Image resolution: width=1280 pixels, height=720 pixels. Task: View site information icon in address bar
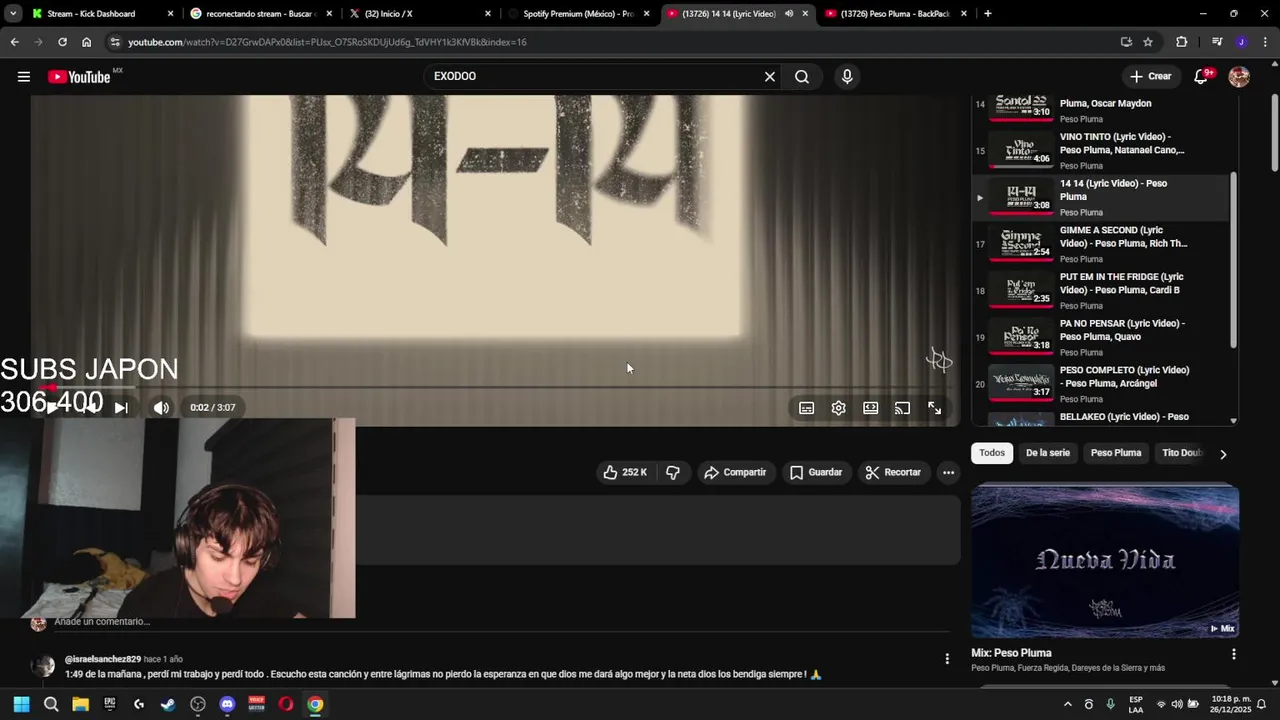[115, 42]
